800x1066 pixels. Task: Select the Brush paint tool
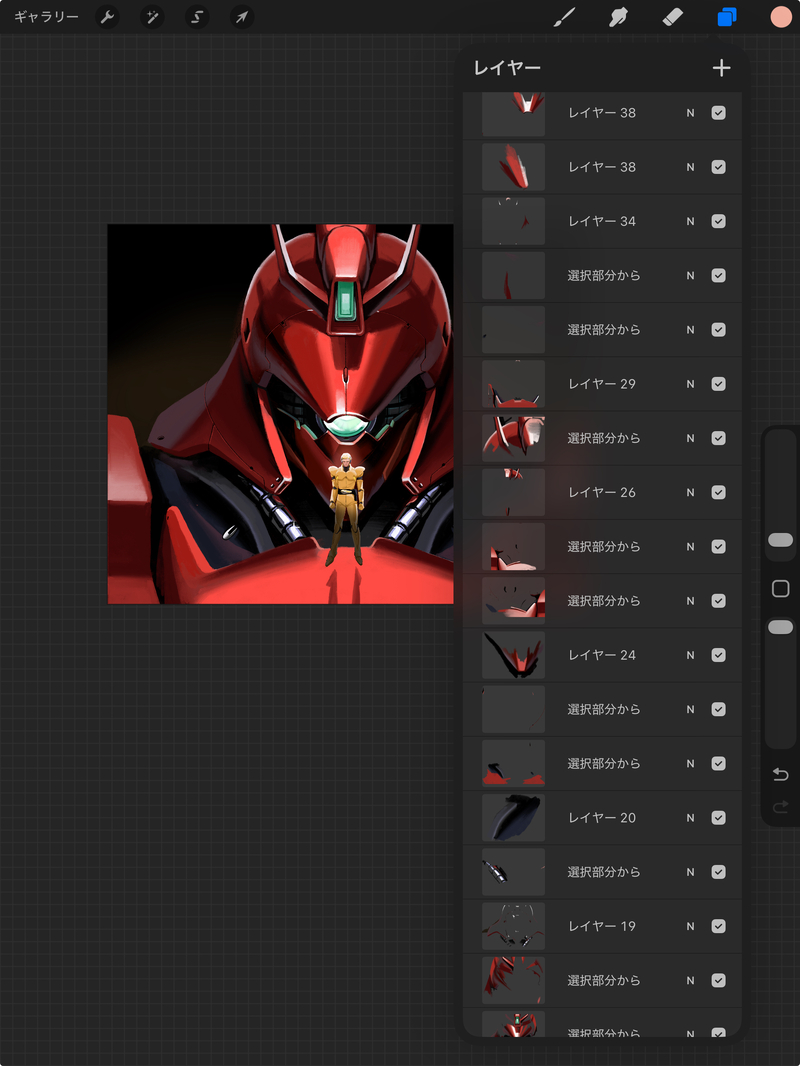click(x=564, y=17)
